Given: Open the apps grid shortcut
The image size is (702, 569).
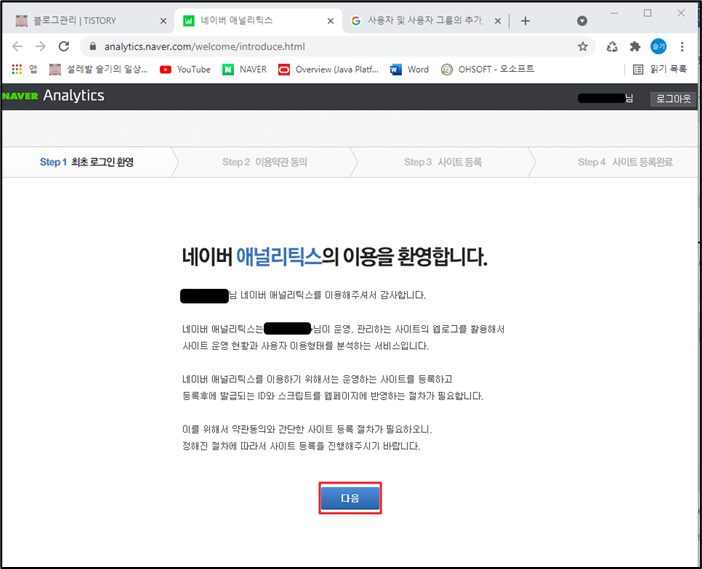Looking at the screenshot, I should click(x=24, y=69).
